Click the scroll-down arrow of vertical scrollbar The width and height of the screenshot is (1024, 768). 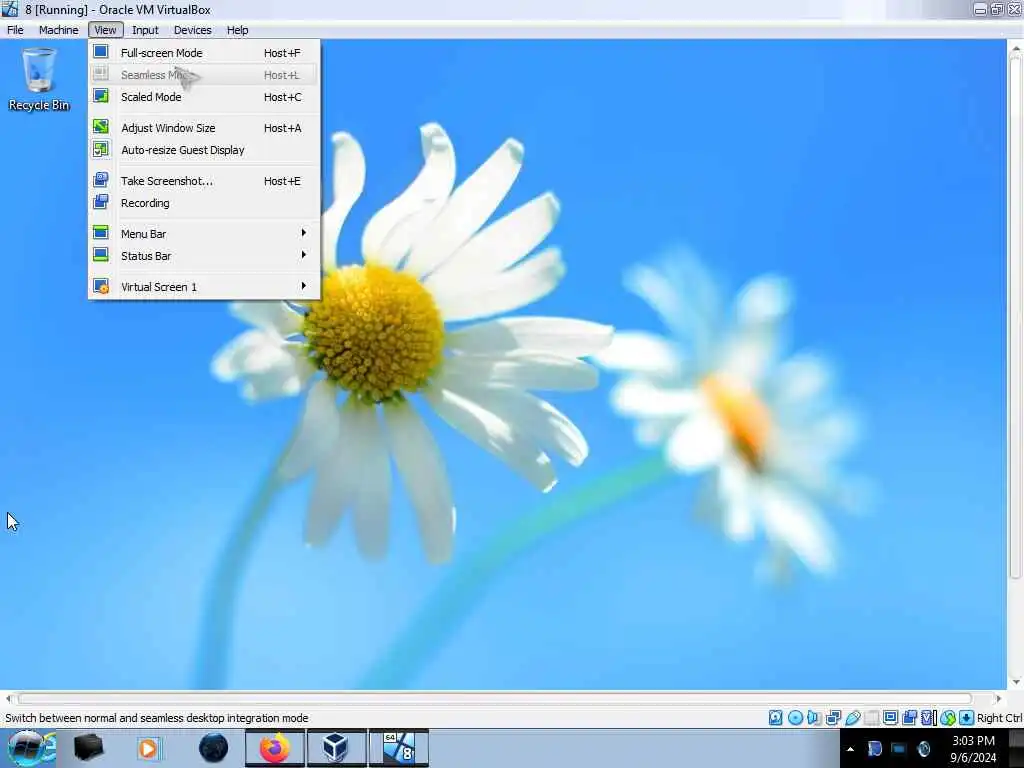coord(1016,682)
